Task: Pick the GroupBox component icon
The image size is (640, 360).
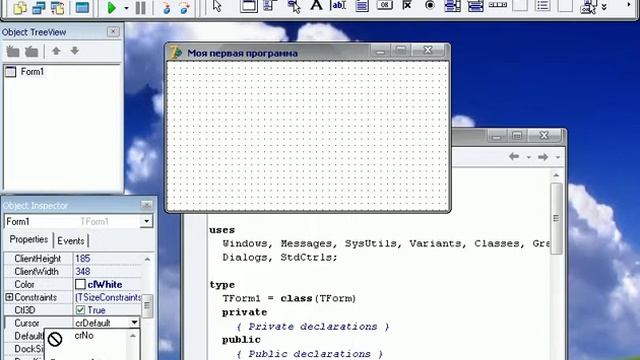Action: 520,5
